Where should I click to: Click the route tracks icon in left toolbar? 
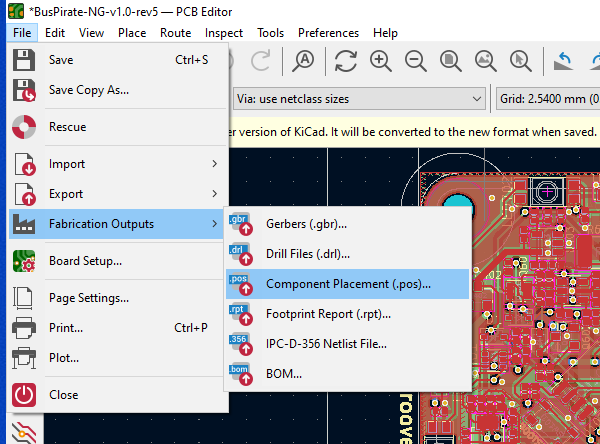(24, 433)
